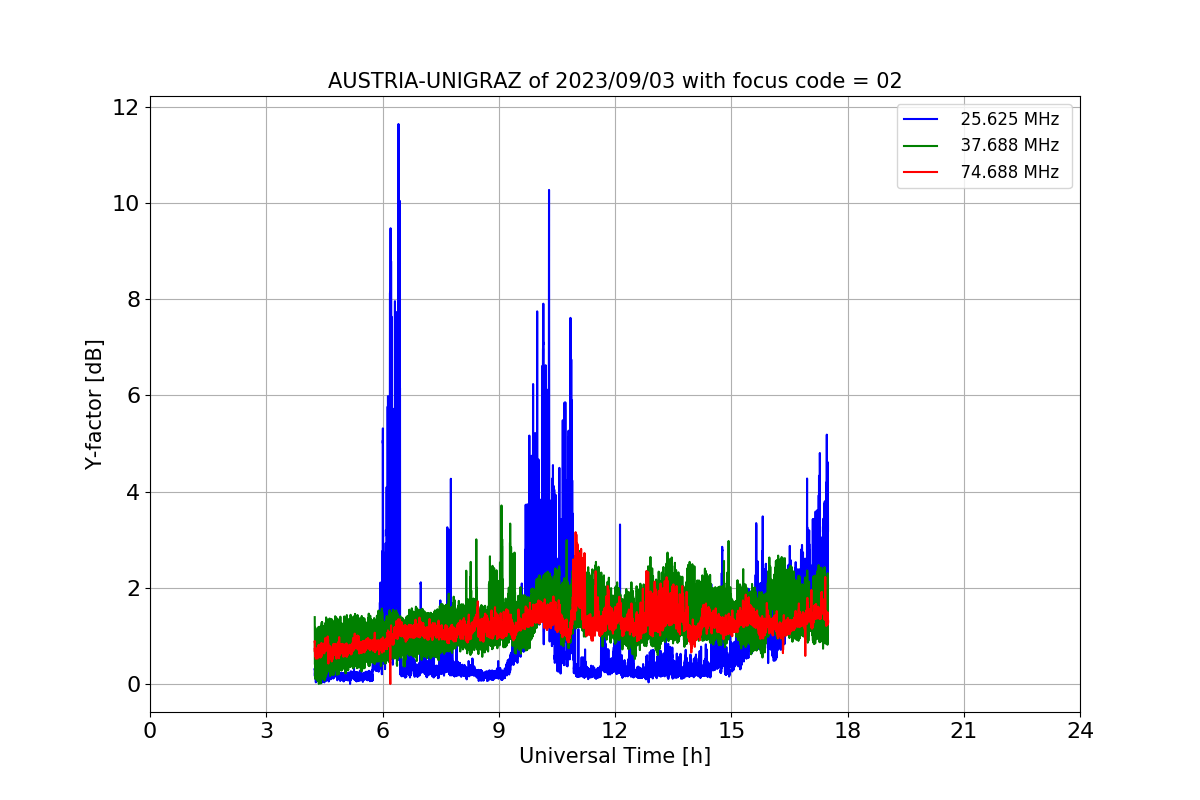
Task: Click the x-axis tick label '18'
Action: point(848,731)
